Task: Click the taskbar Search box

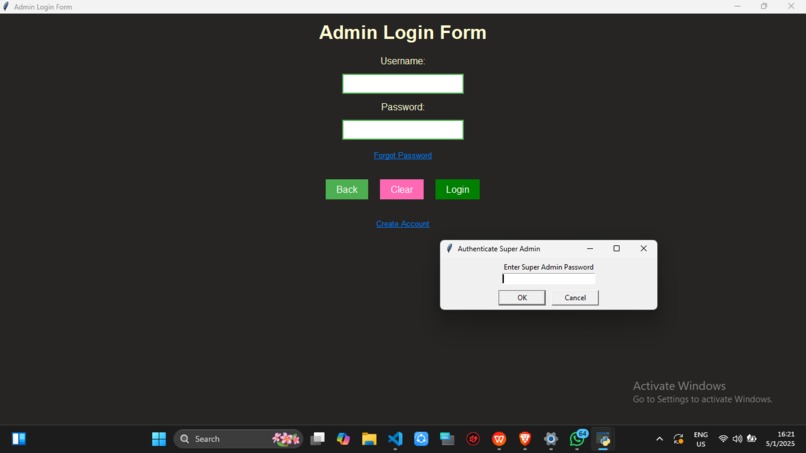Action: [239, 439]
